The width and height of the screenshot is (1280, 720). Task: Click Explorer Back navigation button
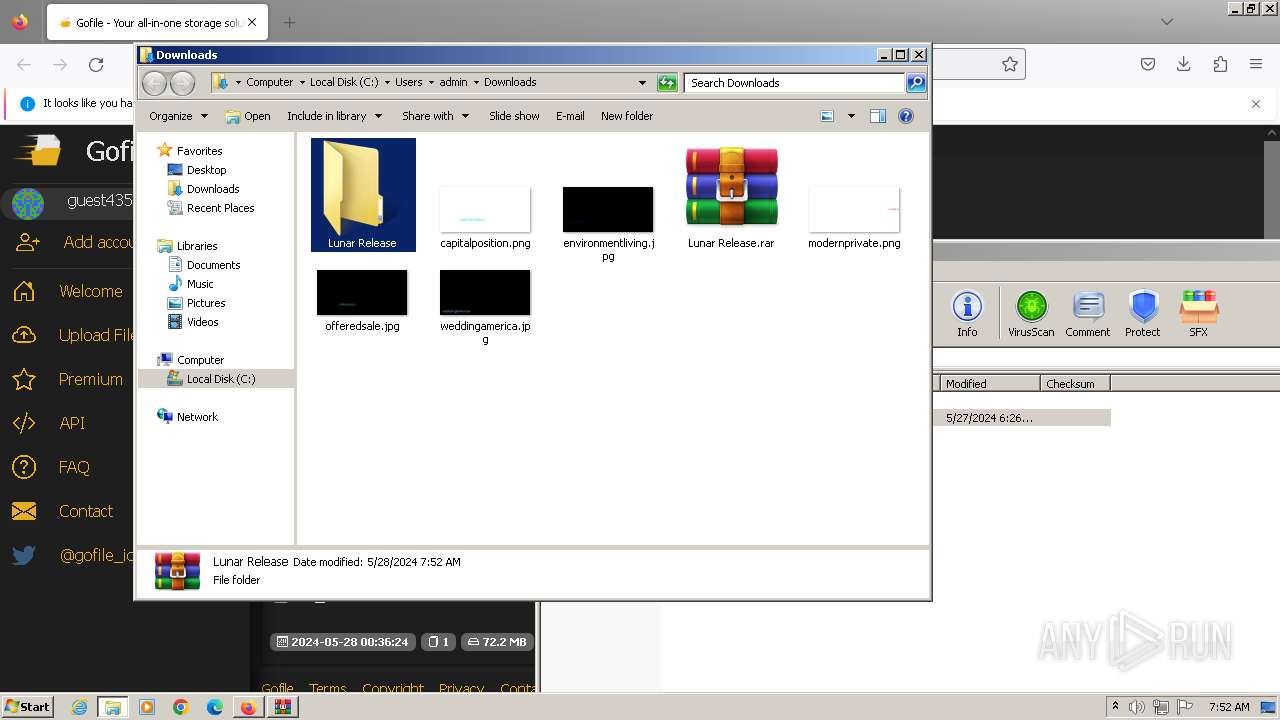coord(154,83)
